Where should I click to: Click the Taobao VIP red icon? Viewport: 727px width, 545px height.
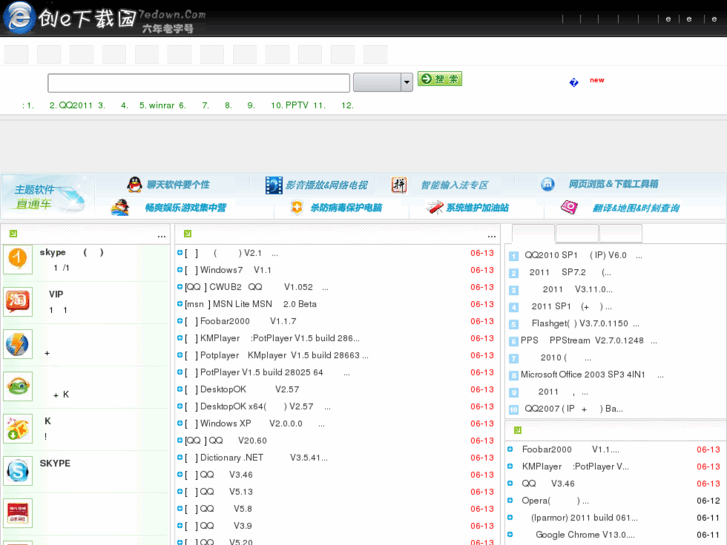[18, 301]
